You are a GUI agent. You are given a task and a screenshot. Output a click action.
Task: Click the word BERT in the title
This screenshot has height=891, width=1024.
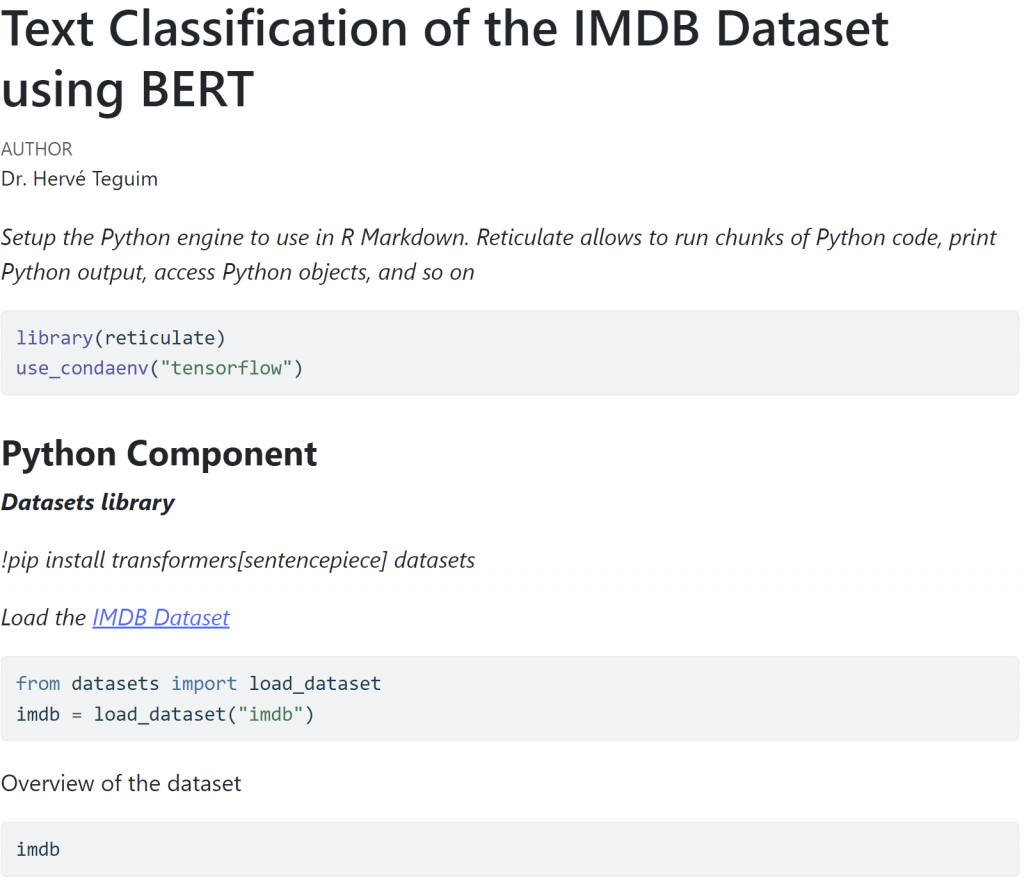197,89
